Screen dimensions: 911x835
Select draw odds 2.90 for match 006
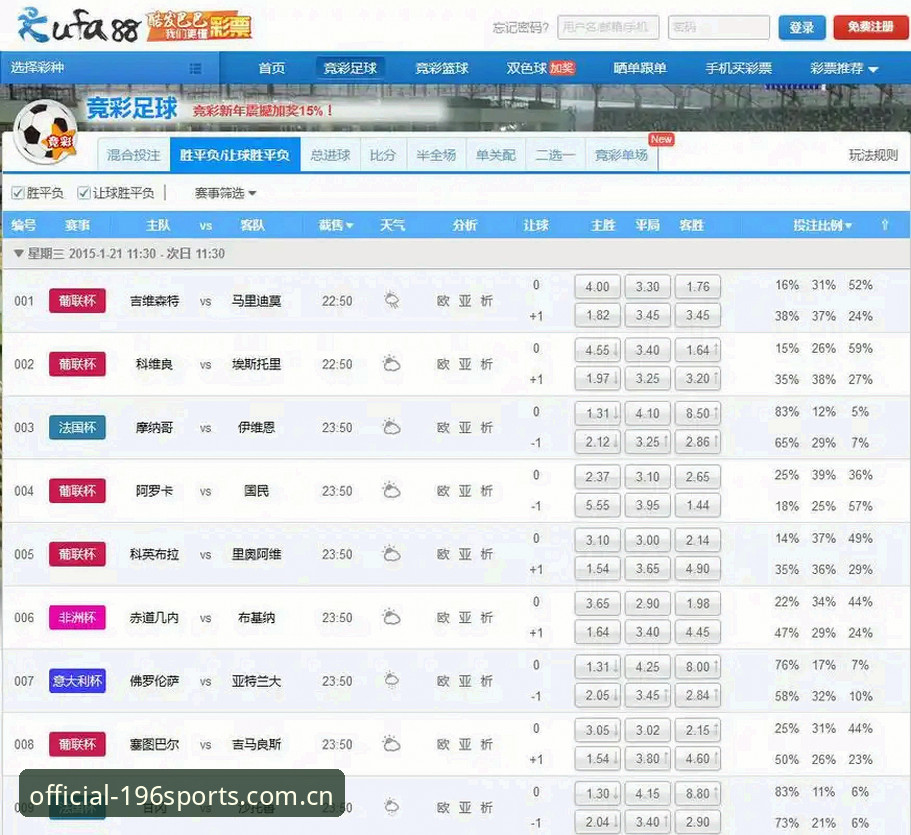(x=647, y=603)
